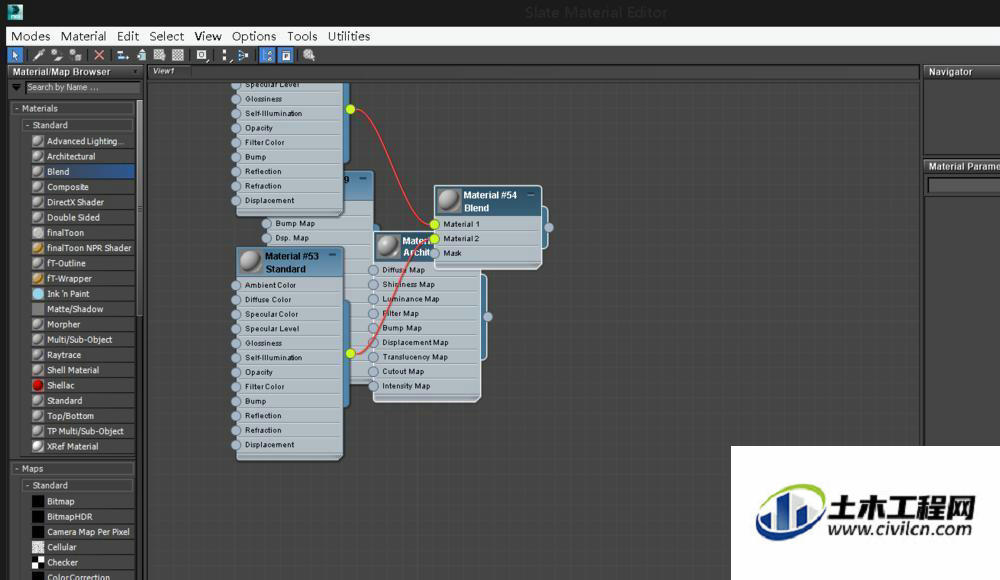The width and height of the screenshot is (1000, 580).
Task: Click the Material 1 input socket on Blend
Action: [x=434, y=224]
